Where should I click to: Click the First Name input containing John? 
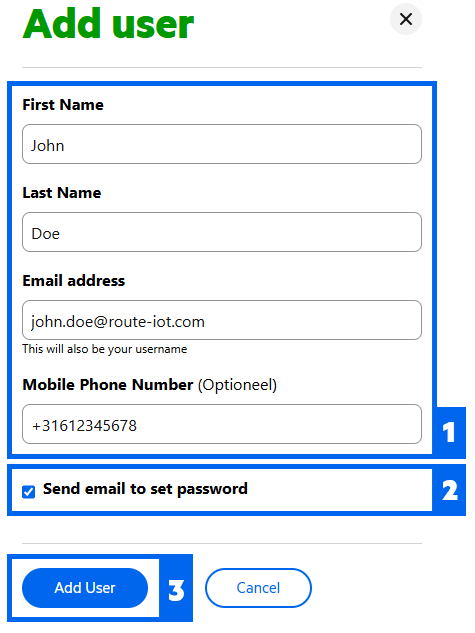coord(222,144)
